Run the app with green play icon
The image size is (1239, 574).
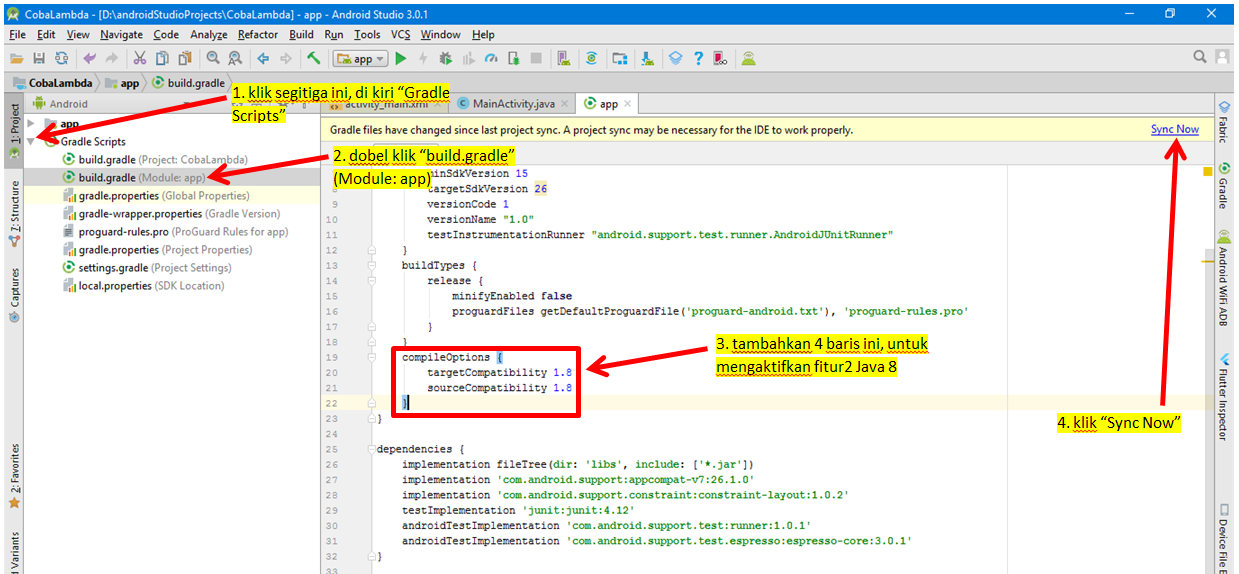pos(402,59)
